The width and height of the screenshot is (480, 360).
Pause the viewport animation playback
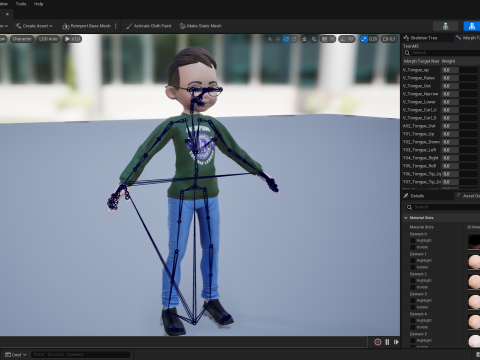click(x=387, y=342)
